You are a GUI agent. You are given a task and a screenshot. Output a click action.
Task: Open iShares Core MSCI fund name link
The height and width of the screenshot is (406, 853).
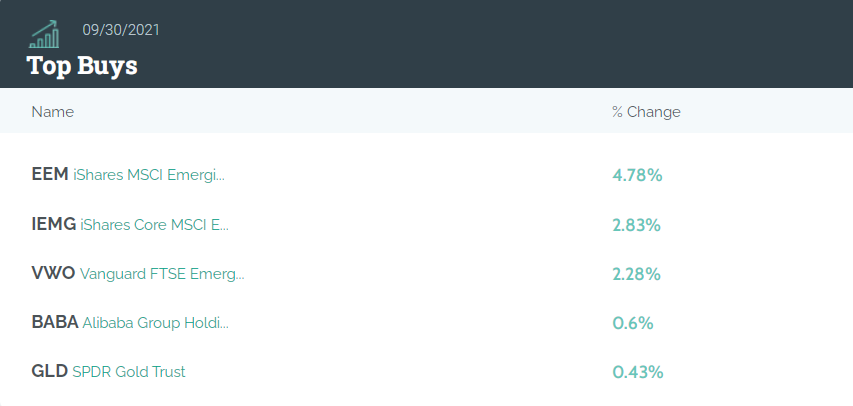[154, 225]
